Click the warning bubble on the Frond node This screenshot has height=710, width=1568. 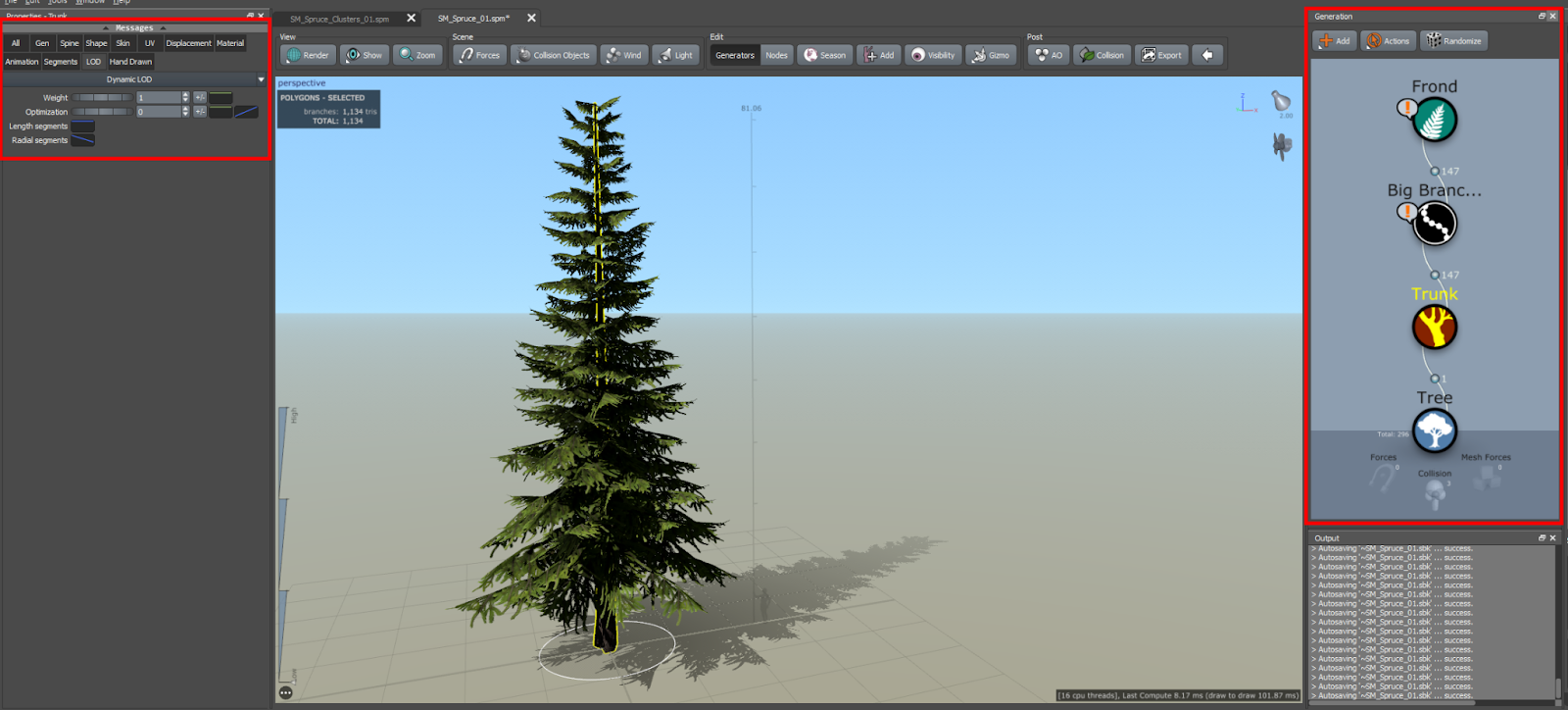pos(1407,108)
